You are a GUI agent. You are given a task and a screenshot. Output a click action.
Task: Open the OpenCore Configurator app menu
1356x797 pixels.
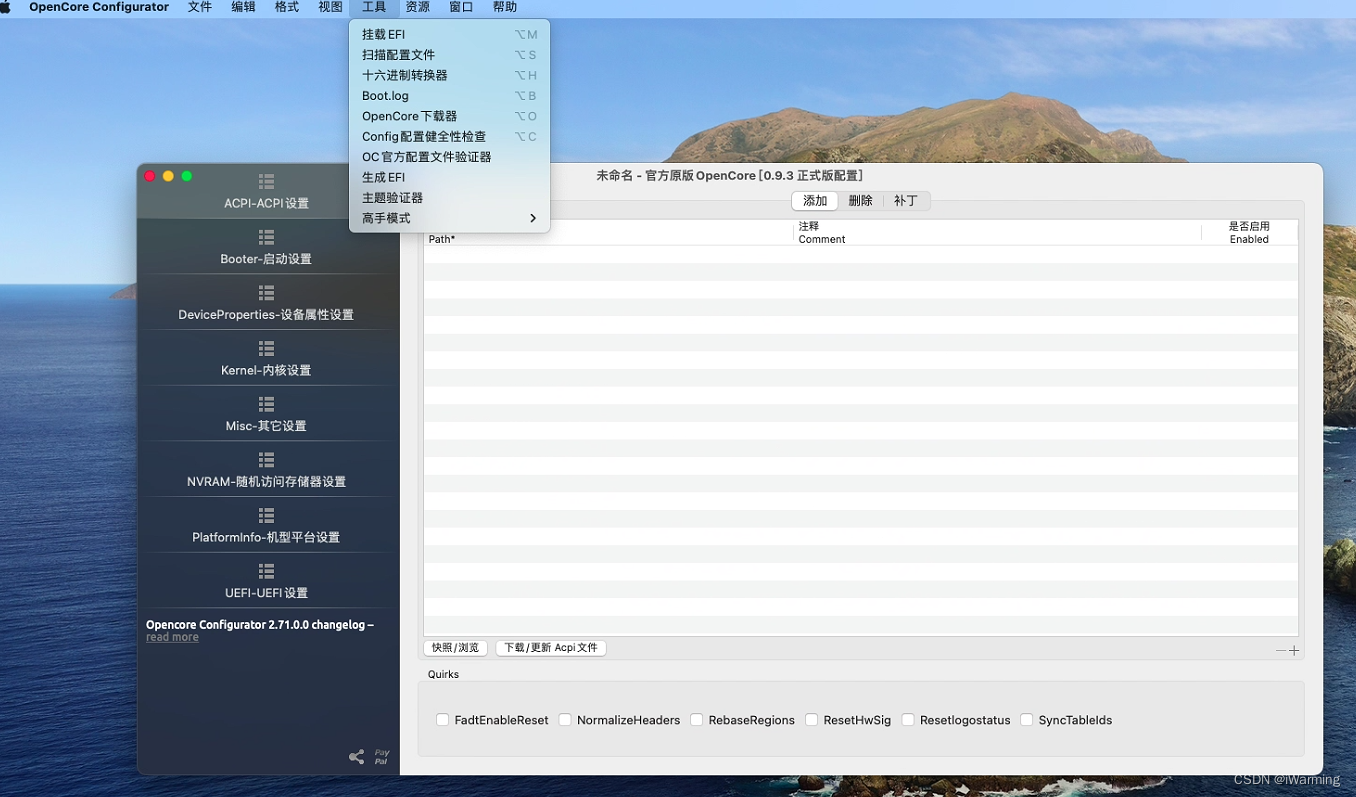[99, 7]
